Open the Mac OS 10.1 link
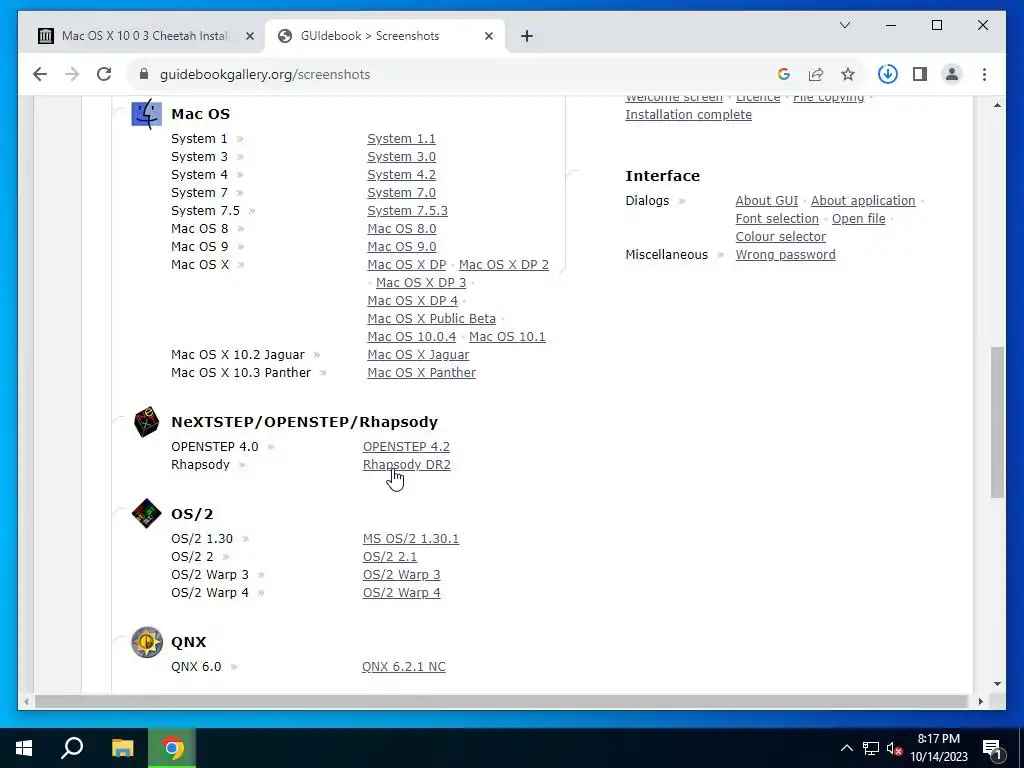 507,337
